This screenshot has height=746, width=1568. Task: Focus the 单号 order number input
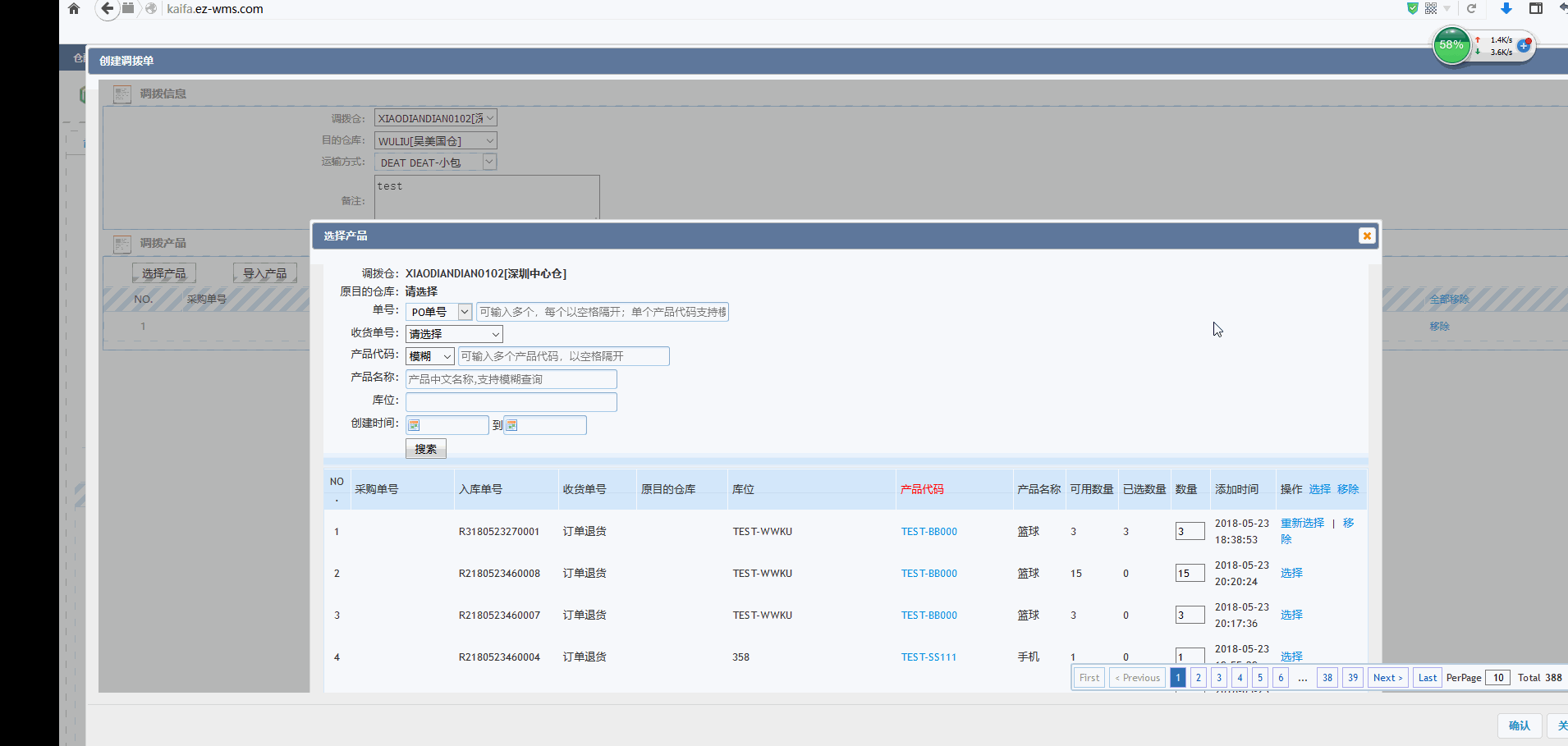[603, 312]
